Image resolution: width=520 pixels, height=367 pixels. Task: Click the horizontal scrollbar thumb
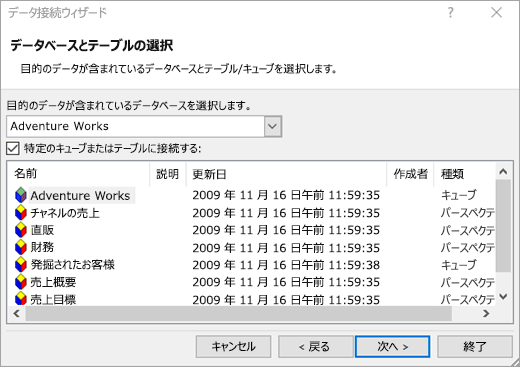(238, 313)
